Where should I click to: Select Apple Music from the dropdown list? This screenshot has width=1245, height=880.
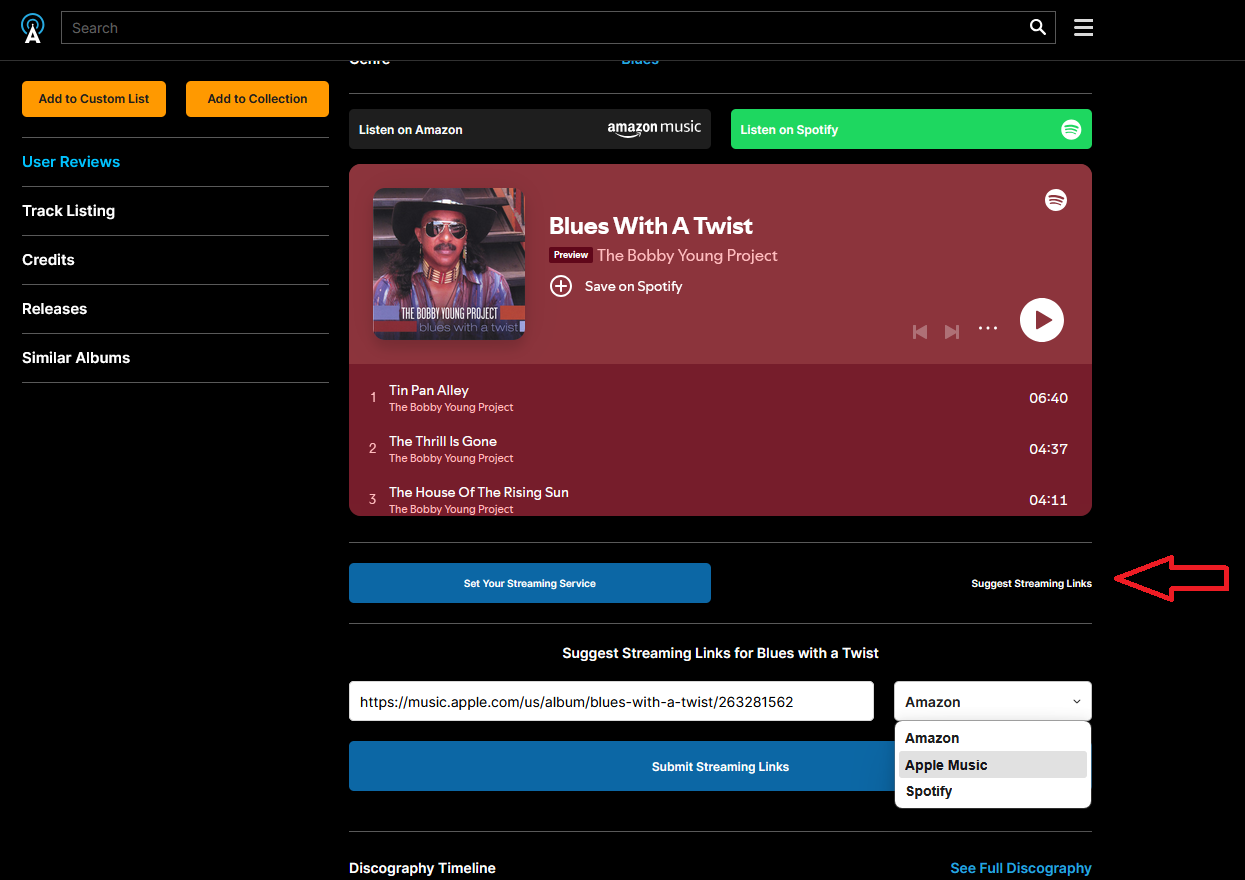click(x=946, y=765)
